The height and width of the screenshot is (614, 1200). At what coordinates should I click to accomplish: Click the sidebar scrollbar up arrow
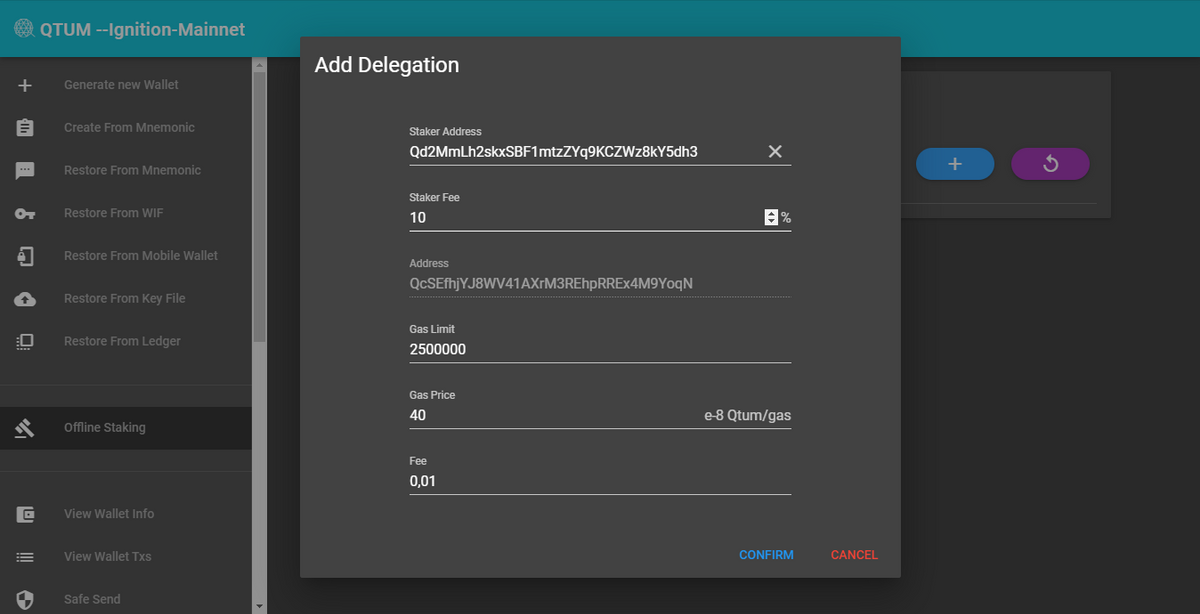pos(260,66)
